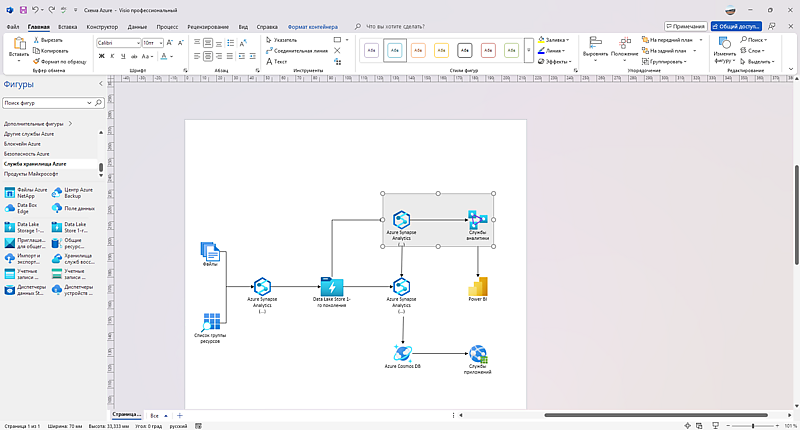Open the Формат контейнера tab
This screenshot has width=800, height=430.
[x=313, y=27]
